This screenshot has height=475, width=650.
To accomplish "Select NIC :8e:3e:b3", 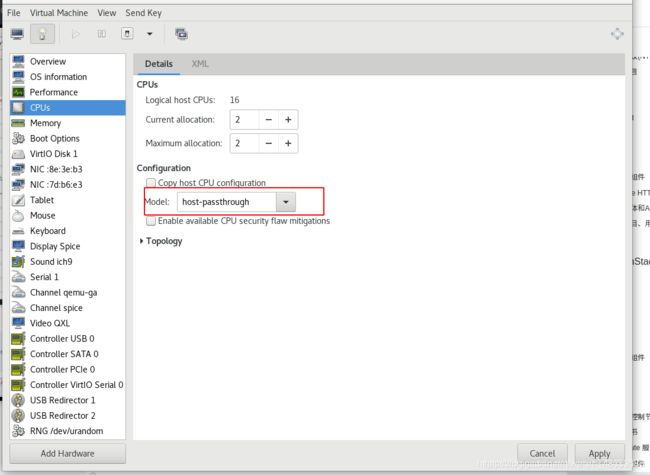I will tap(68, 169).
